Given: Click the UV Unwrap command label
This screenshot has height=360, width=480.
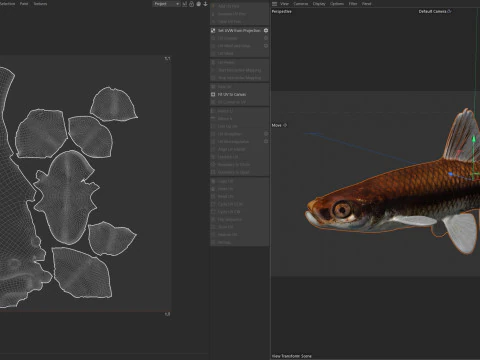Looking at the screenshot, I should tap(227, 38).
